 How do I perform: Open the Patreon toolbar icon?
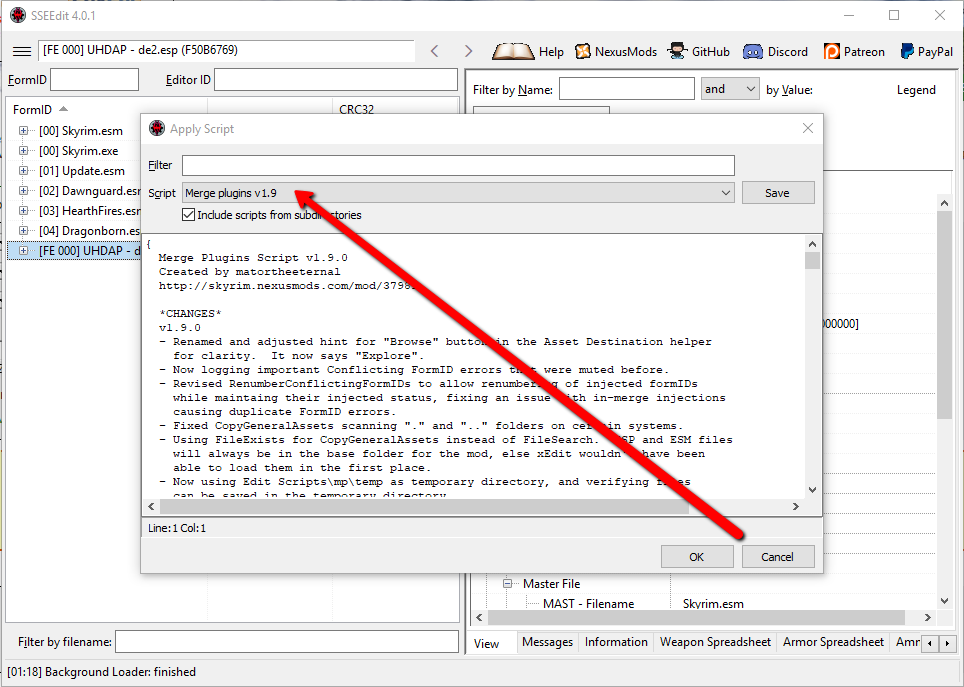pos(832,51)
